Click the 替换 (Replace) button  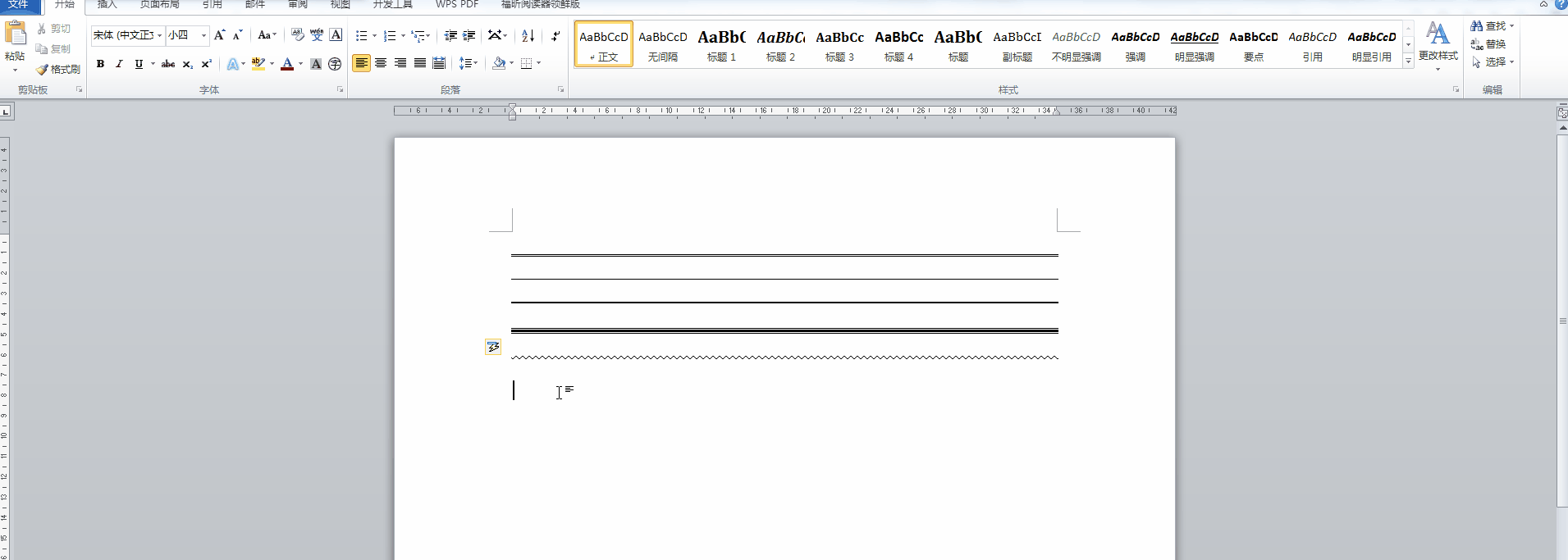pos(1488,44)
